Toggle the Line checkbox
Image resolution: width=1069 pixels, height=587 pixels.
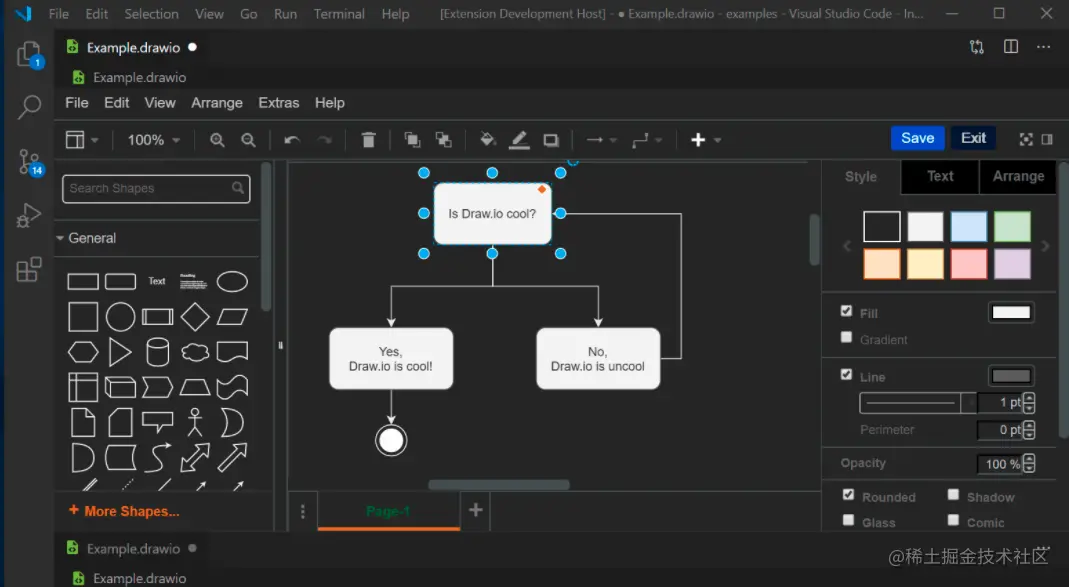click(846, 374)
